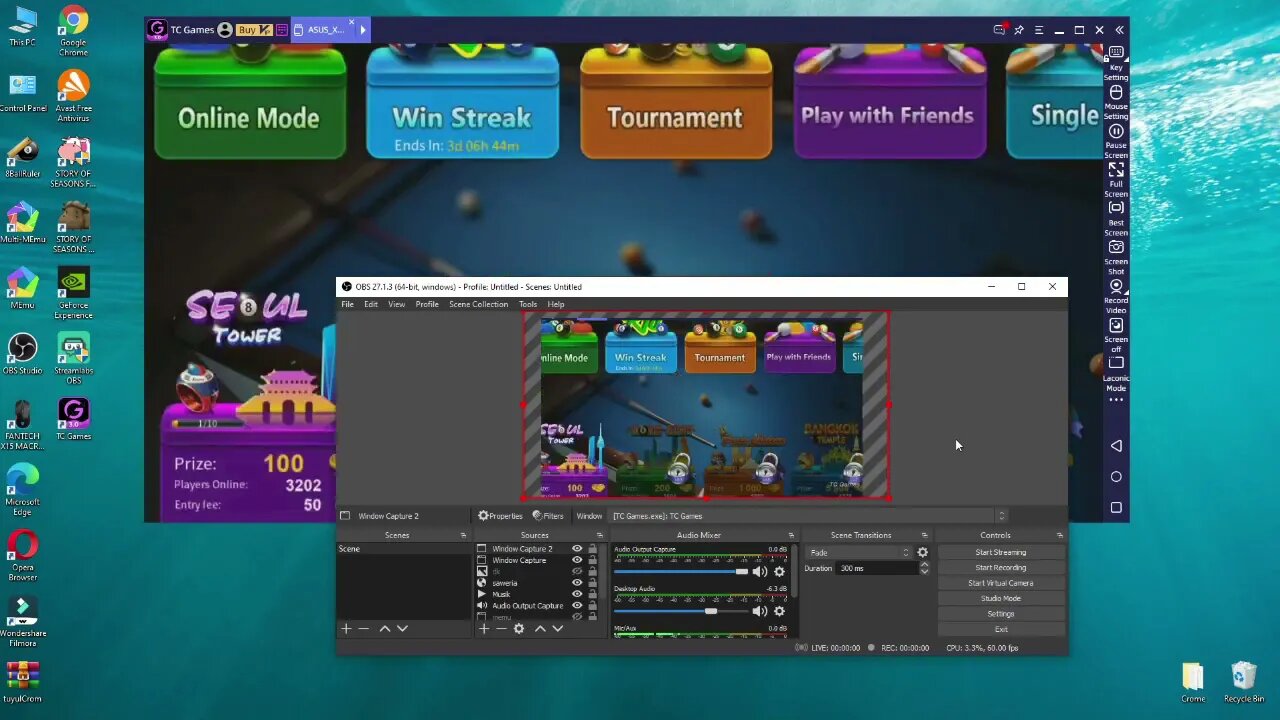Pop out the Scenes dock
Image resolution: width=1280 pixels, height=720 pixels.
pos(463,536)
